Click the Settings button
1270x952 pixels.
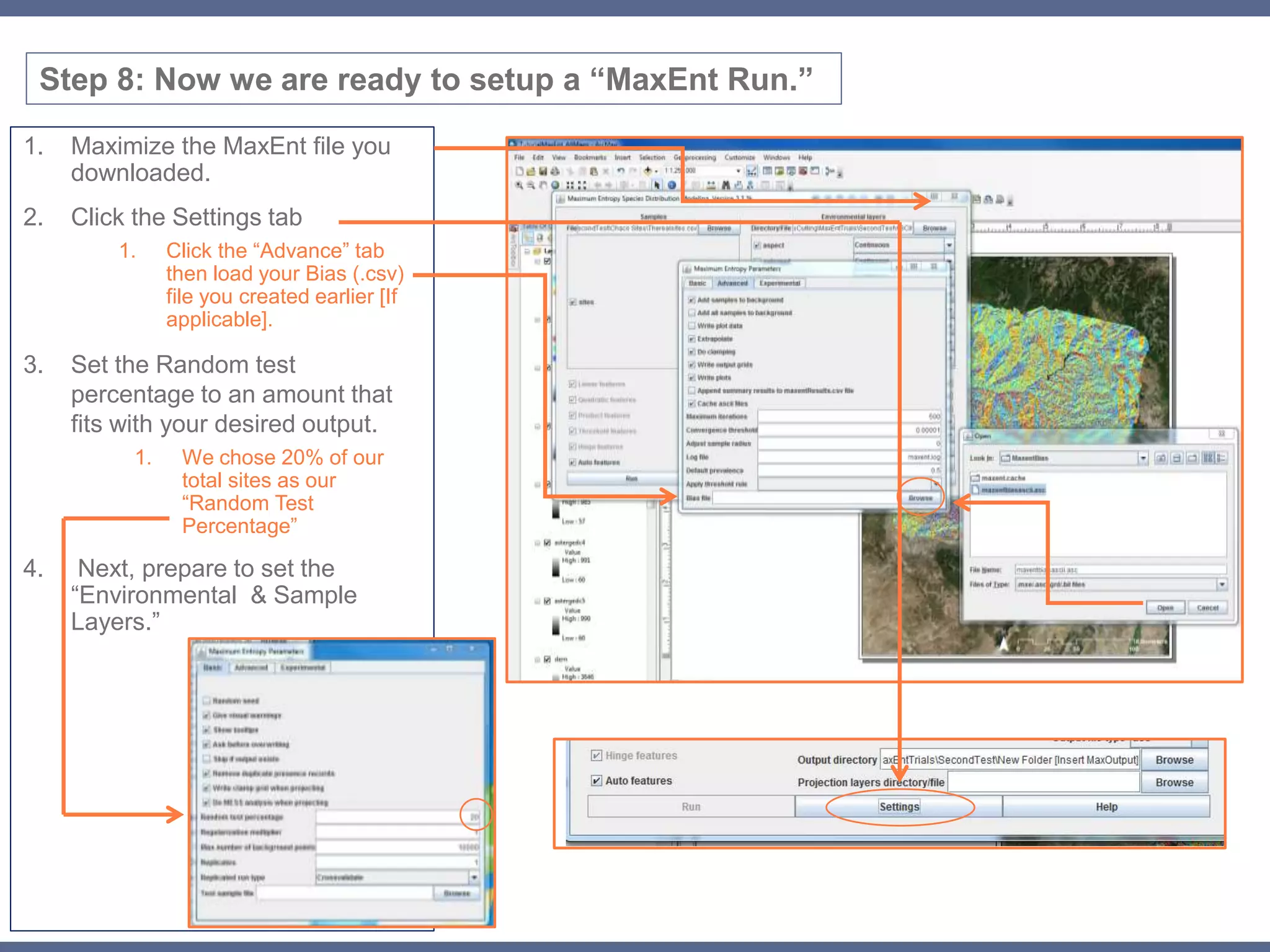pos(899,806)
